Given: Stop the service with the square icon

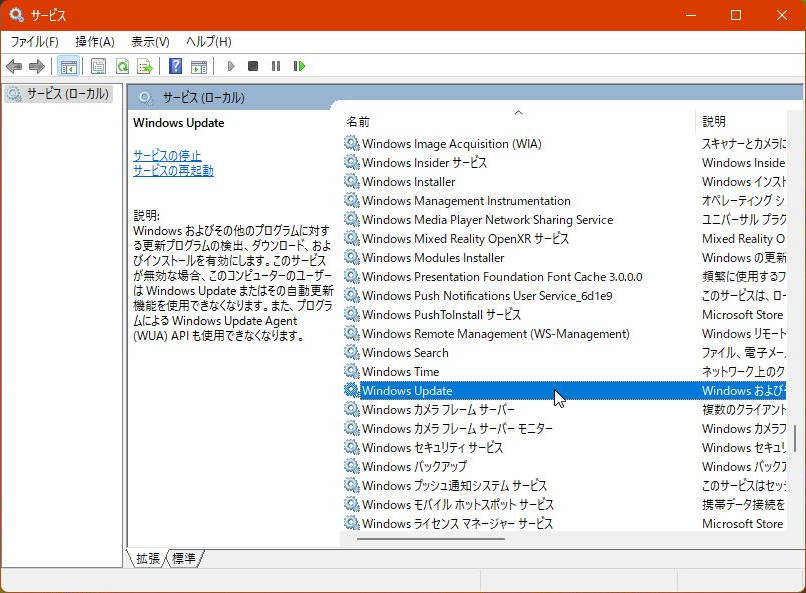Looking at the screenshot, I should point(253,66).
